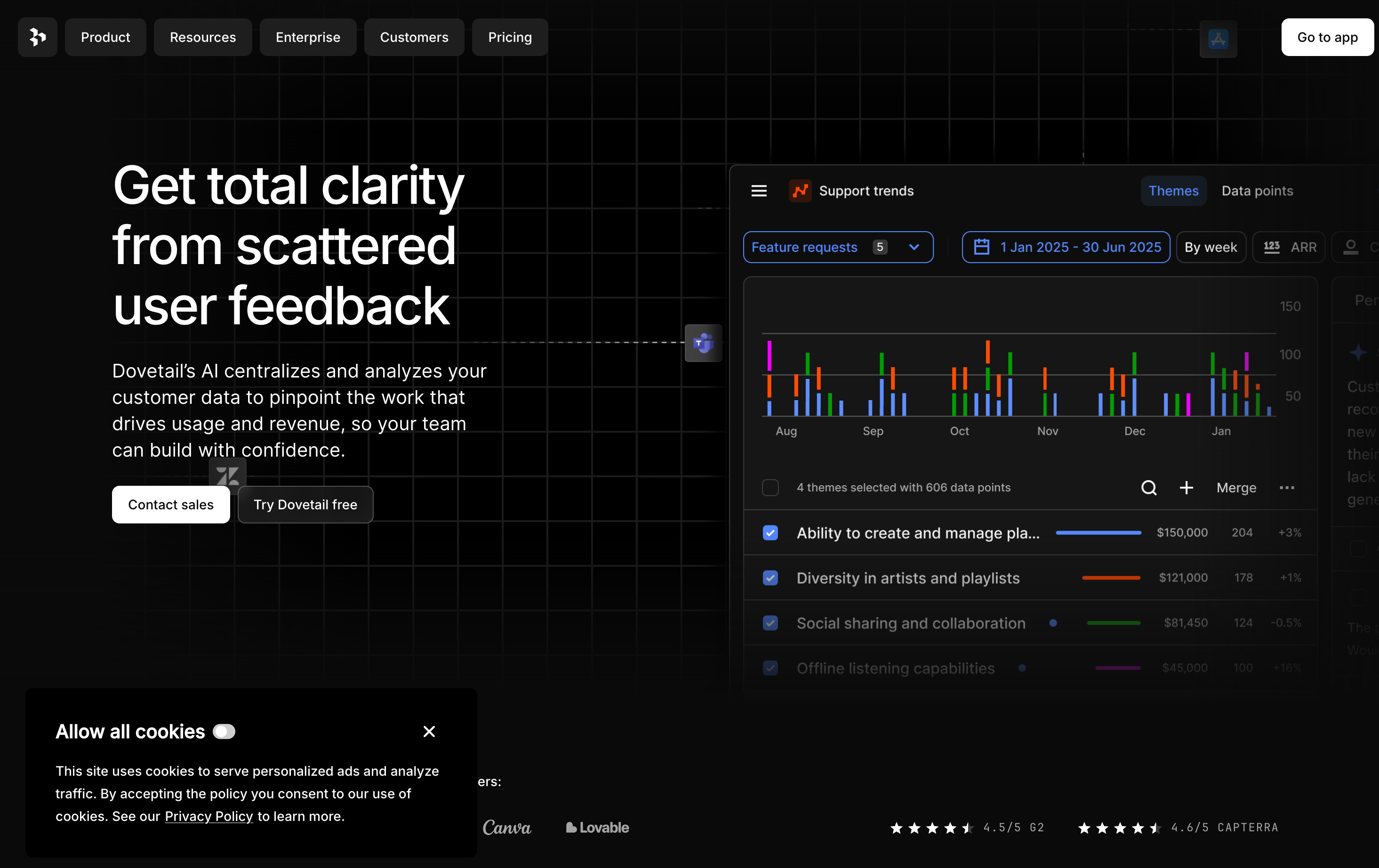Click the search magnifier icon in themes list
Screen dimensions: 1379x868
1149,488
